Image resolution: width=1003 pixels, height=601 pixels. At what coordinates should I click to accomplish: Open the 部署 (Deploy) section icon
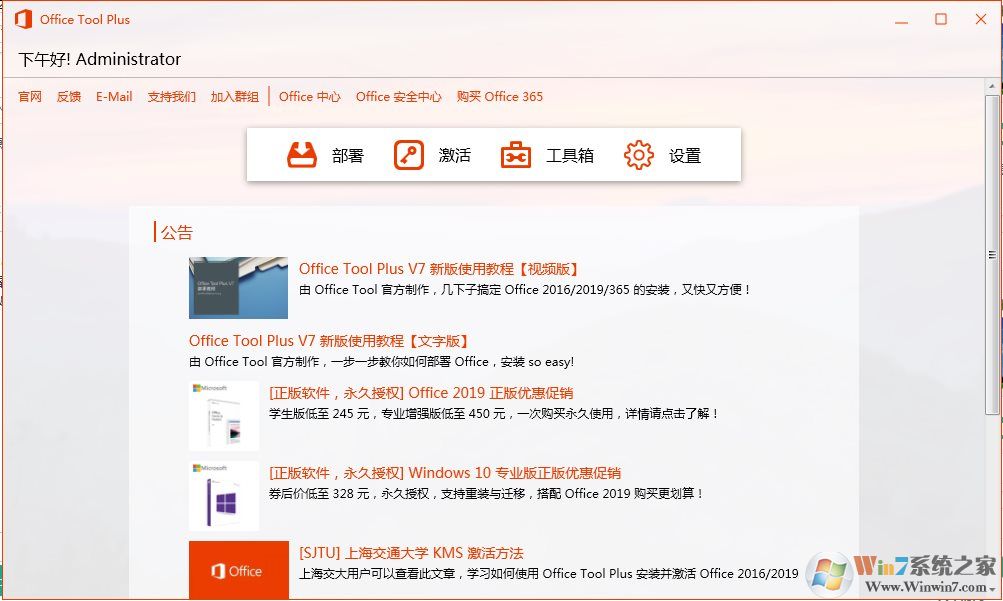coord(301,154)
